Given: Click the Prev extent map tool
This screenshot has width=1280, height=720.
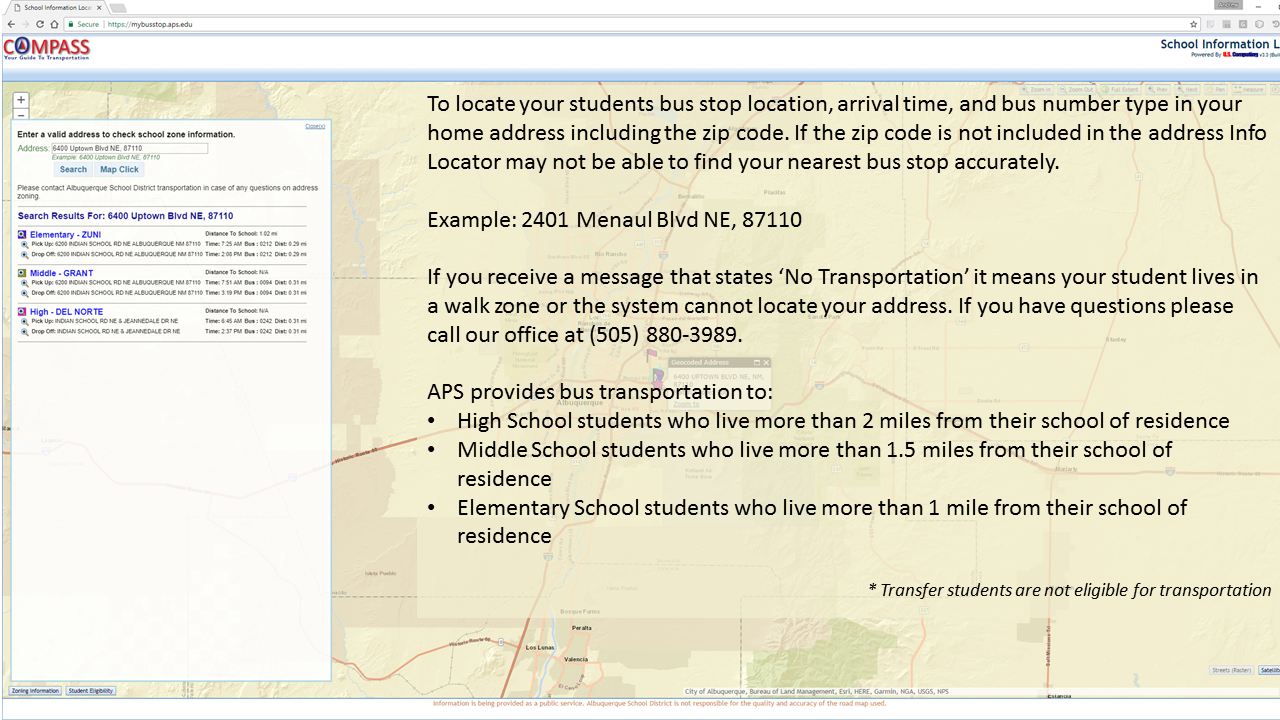Looking at the screenshot, I should pyautogui.click(x=1160, y=90).
